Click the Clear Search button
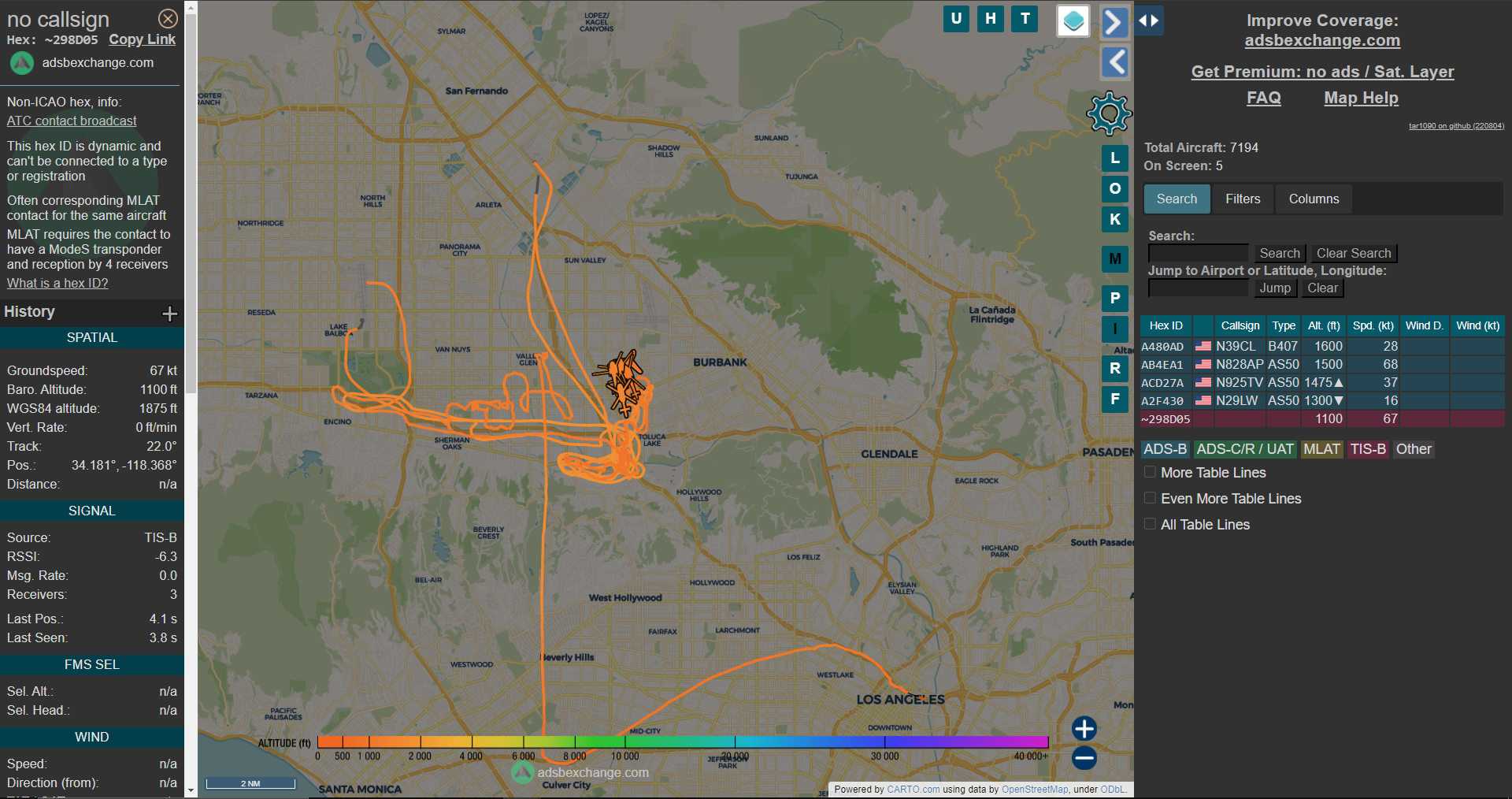The width and height of the screenshot is (1512, 799). point(1354,253)
